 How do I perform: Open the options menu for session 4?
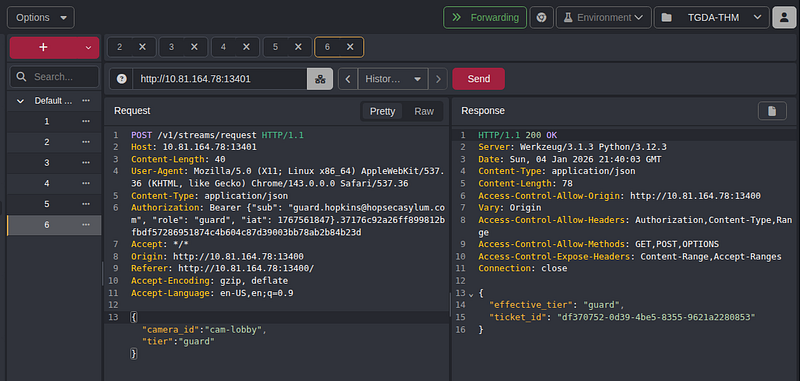point(86,184)
